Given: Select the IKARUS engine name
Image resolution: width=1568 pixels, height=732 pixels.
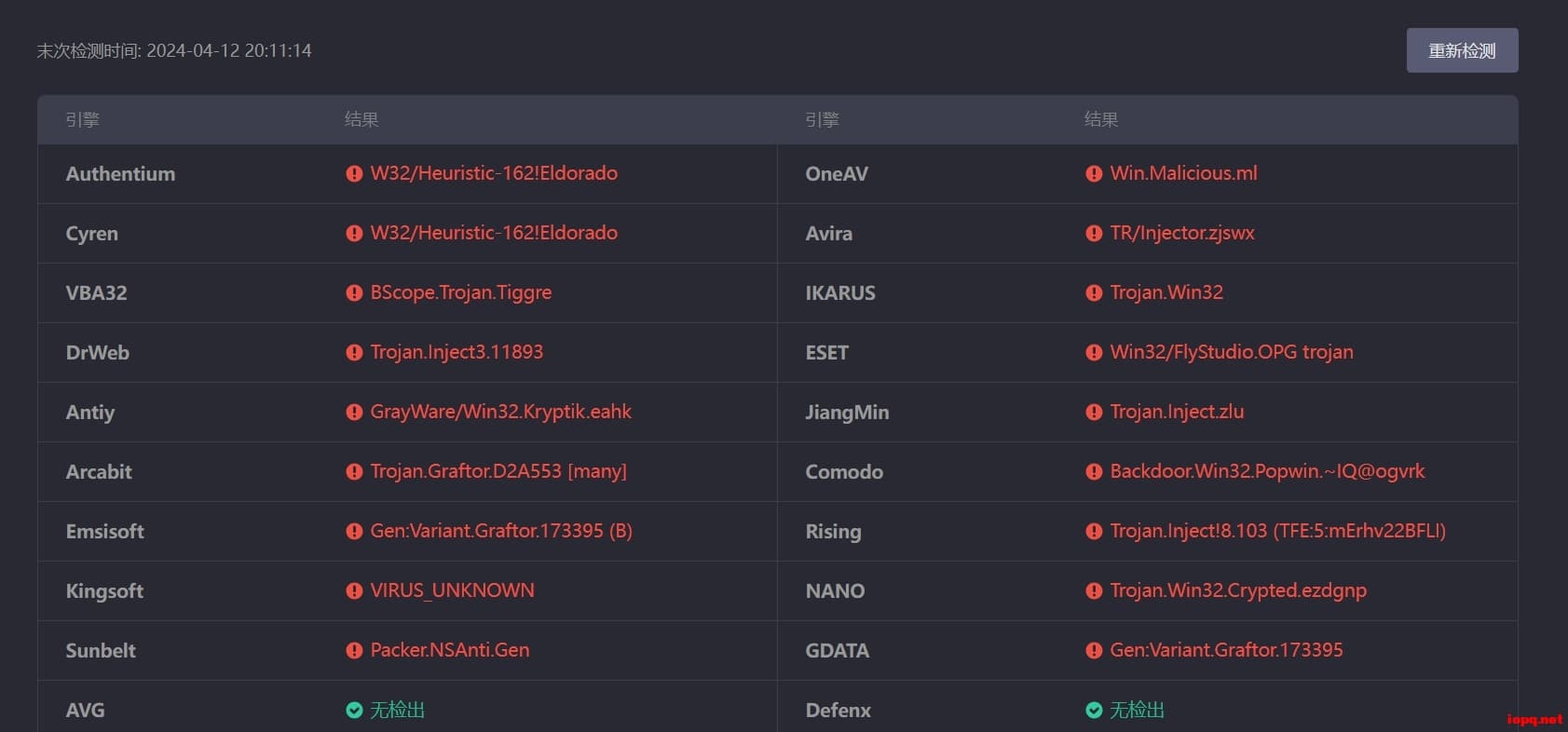Looking at the screenshot, I should [x=840, y=292].
